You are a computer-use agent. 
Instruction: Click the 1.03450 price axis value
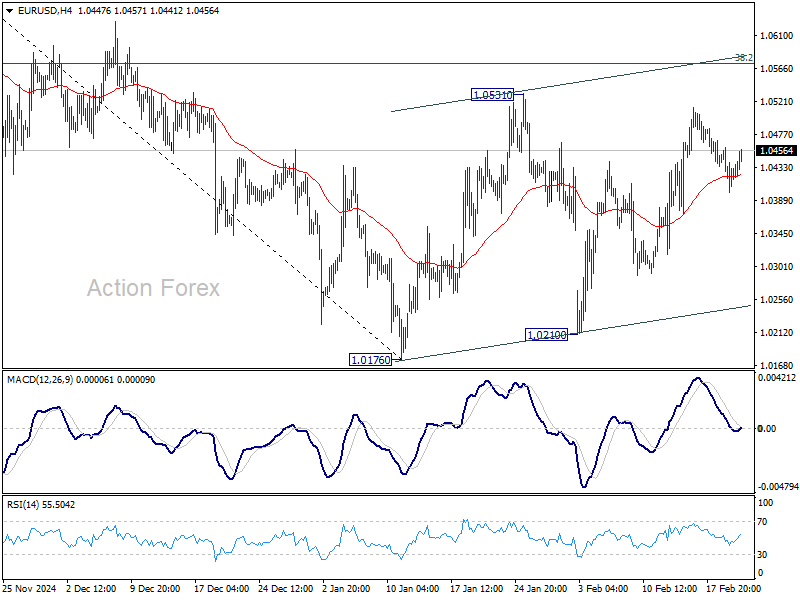click(777, 234)
